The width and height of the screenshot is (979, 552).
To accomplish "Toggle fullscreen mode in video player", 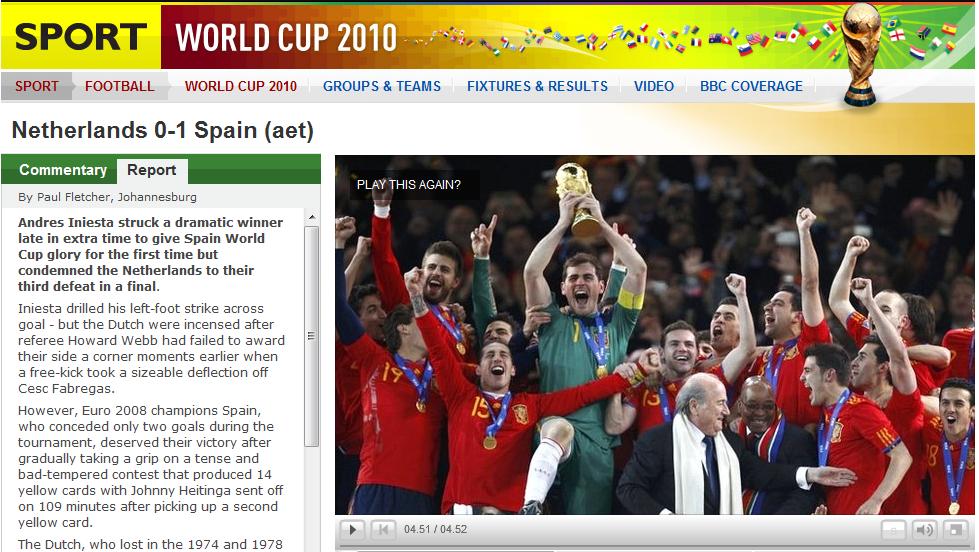I will [955, 530].
